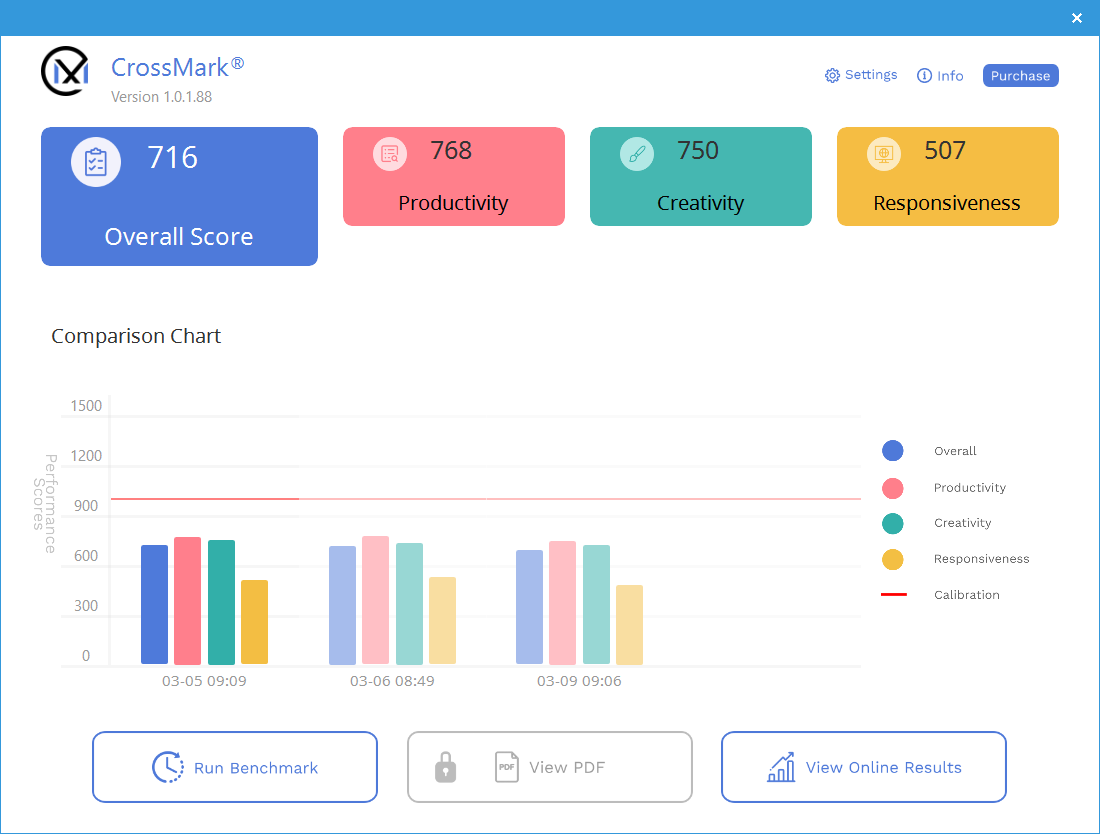Select the 03-09 09:06 blue Overall bar
The width and height of the screenshot is (1100, 834).
[x=530, y=607]
